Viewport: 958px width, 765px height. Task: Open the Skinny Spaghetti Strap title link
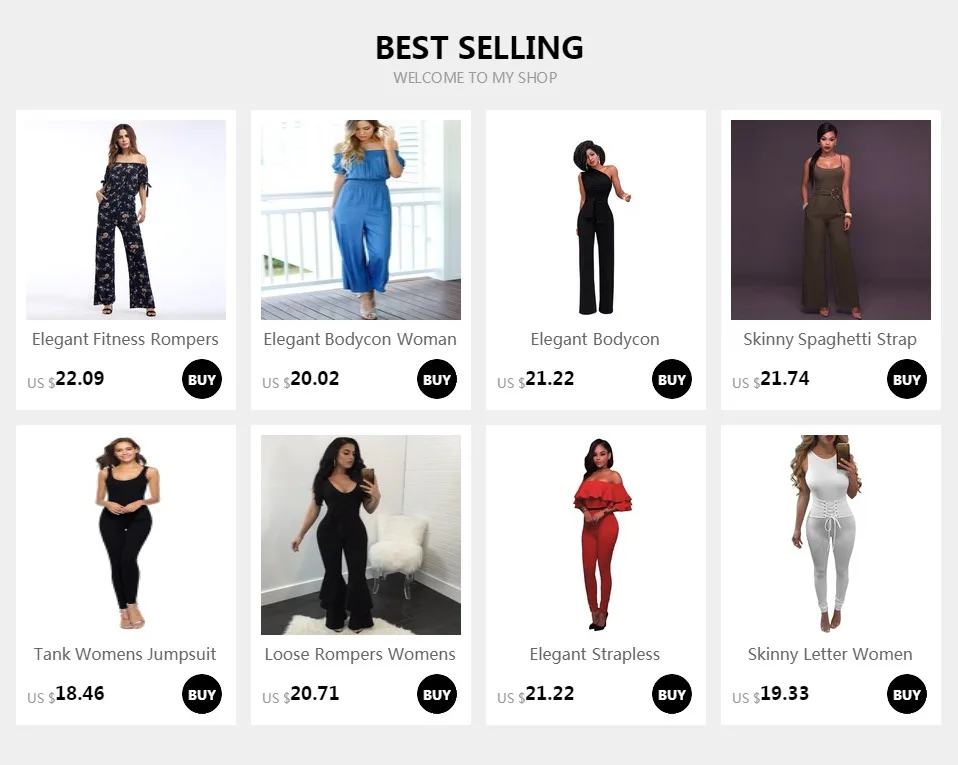click(830, 340)
